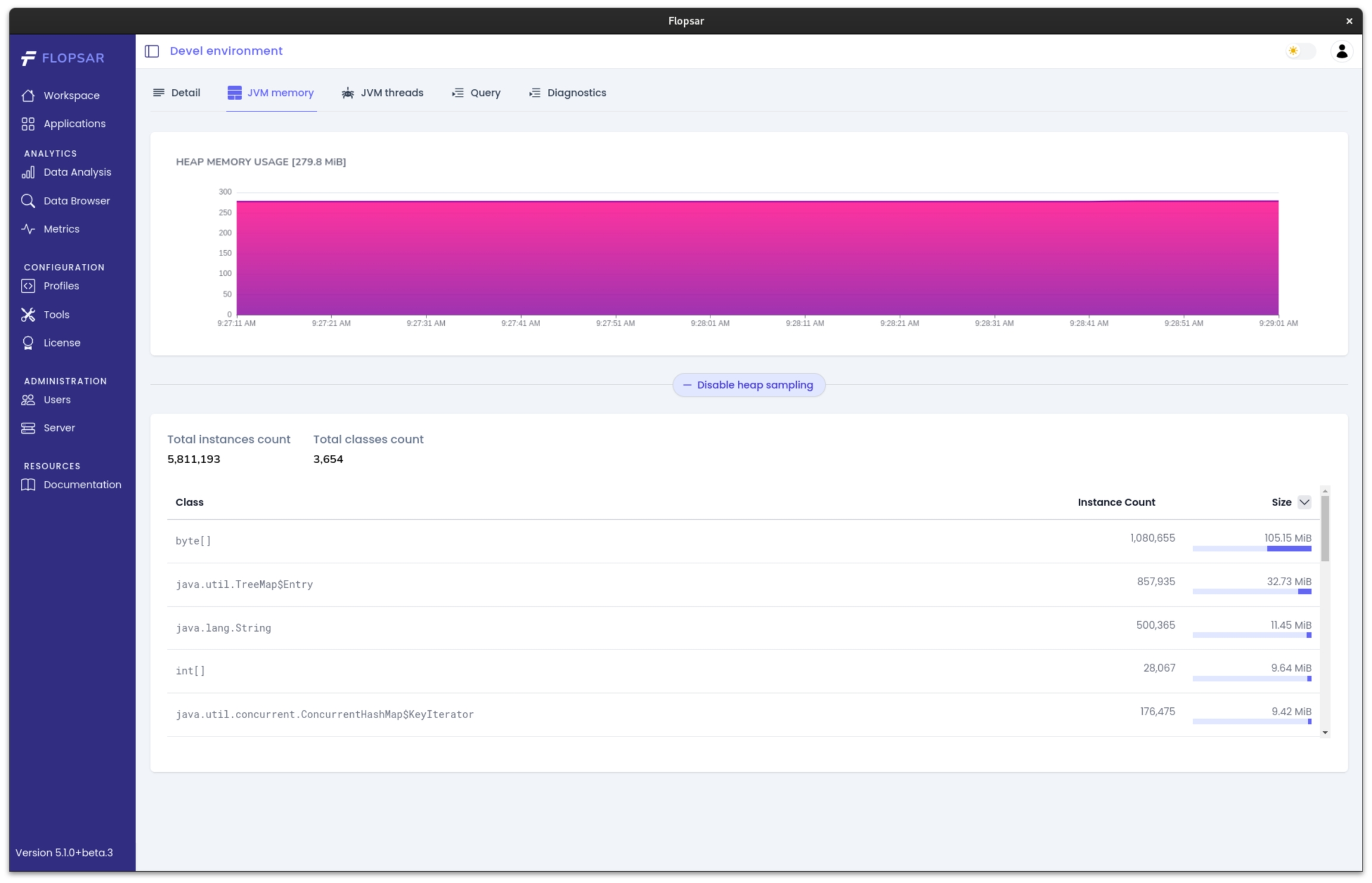1372x883 pixels.
Task: Click the Workspace home icon in sidebar
Action: [x=28, y=96]
